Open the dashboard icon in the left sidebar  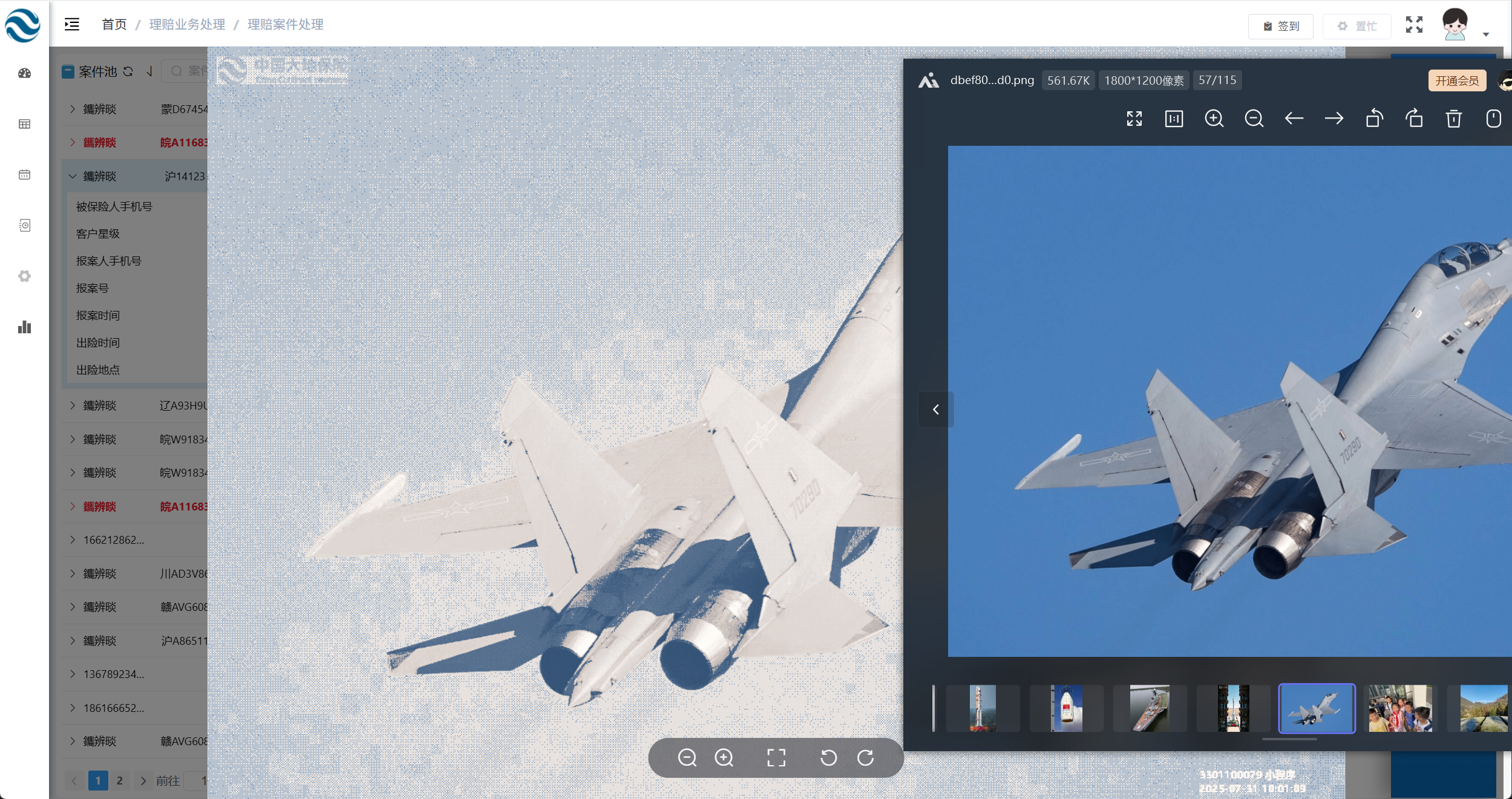(x=24, y=73)
